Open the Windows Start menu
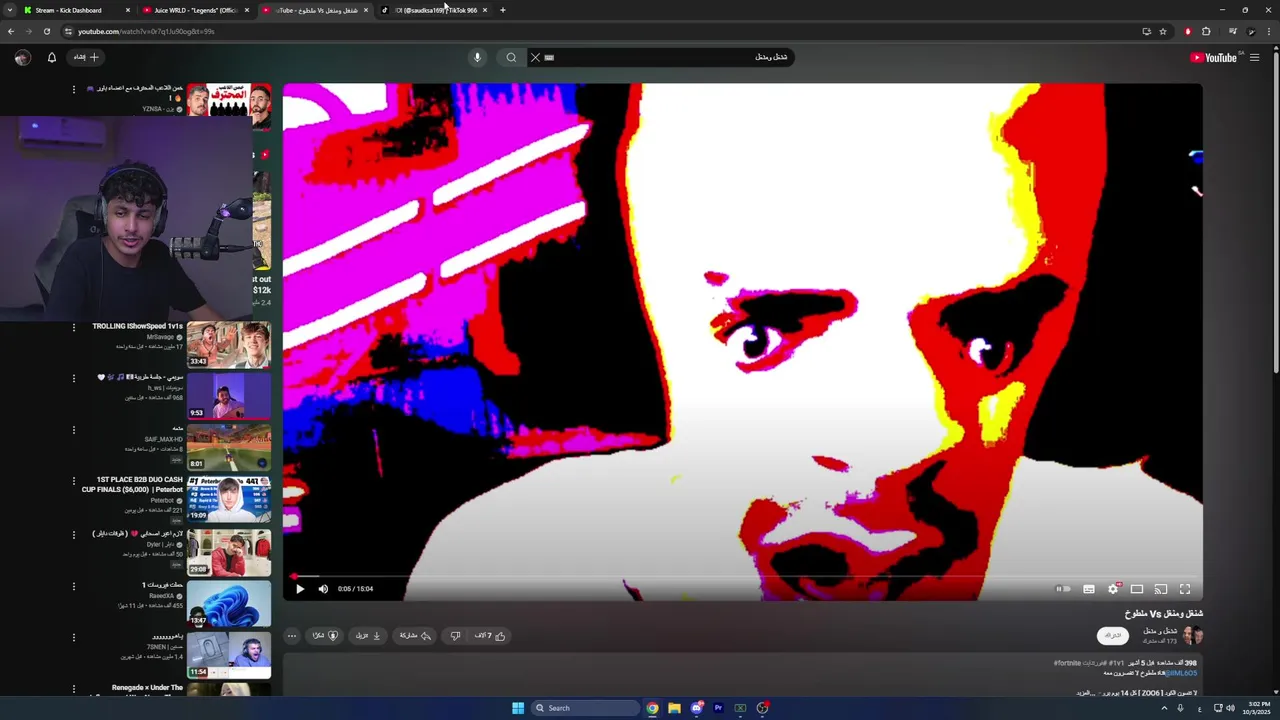The height and width of the screenshot is (720, 1280). click(x=518, y=708)
